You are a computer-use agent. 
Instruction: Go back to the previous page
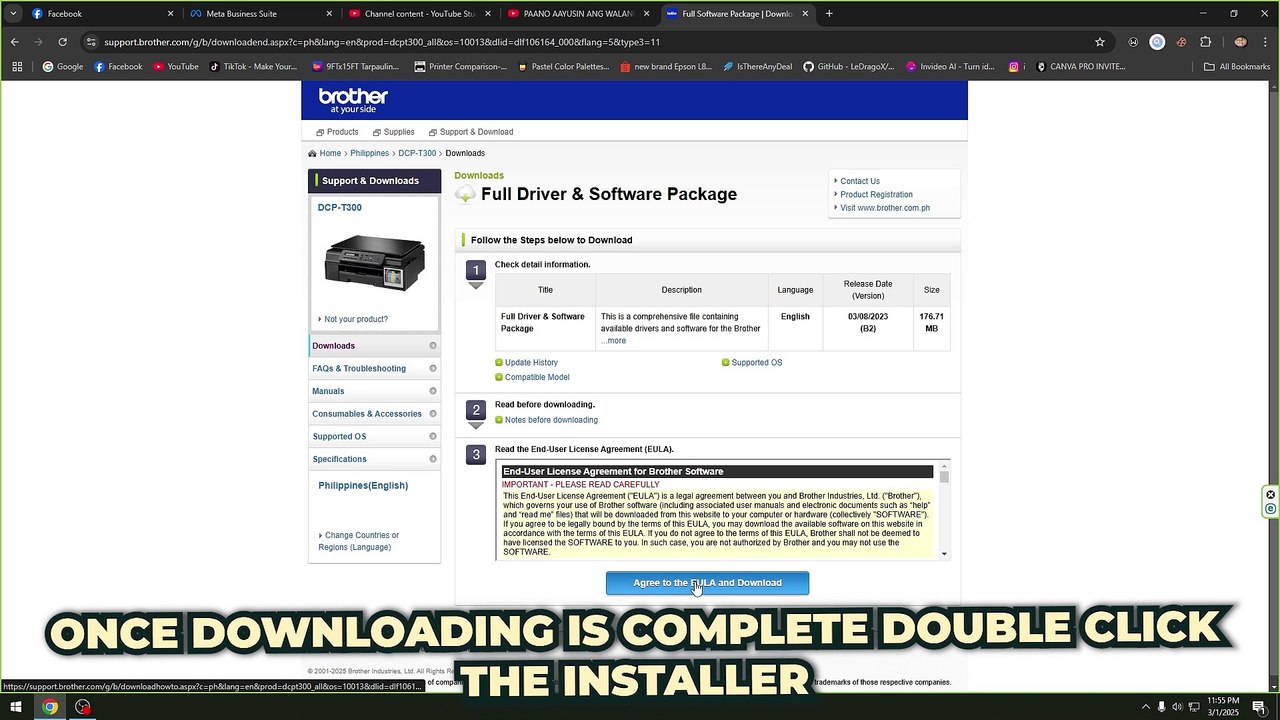[14, 42]
